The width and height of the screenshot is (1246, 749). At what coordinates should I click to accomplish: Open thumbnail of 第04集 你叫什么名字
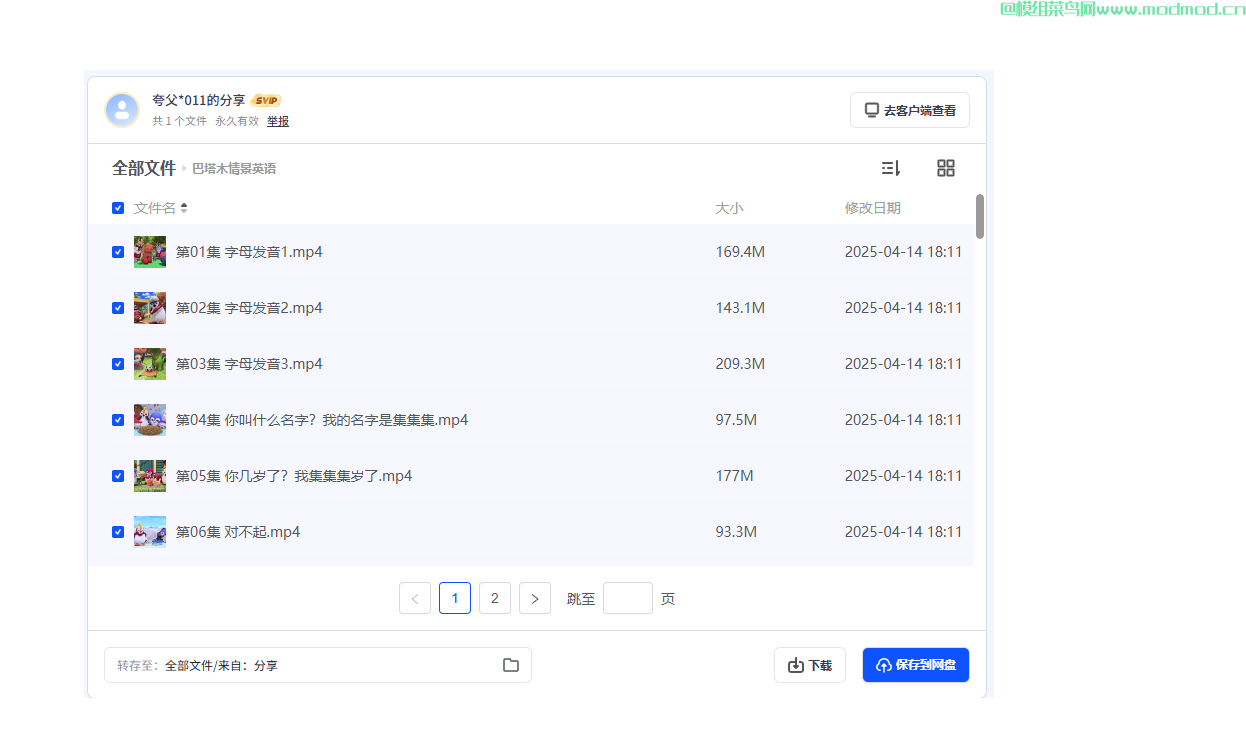(150, 420)
